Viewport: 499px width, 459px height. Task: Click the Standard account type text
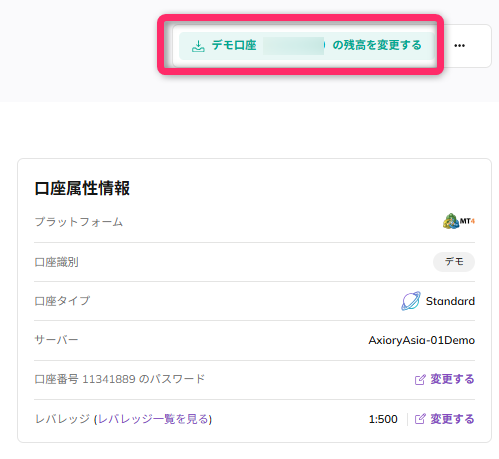pos(450,301)
